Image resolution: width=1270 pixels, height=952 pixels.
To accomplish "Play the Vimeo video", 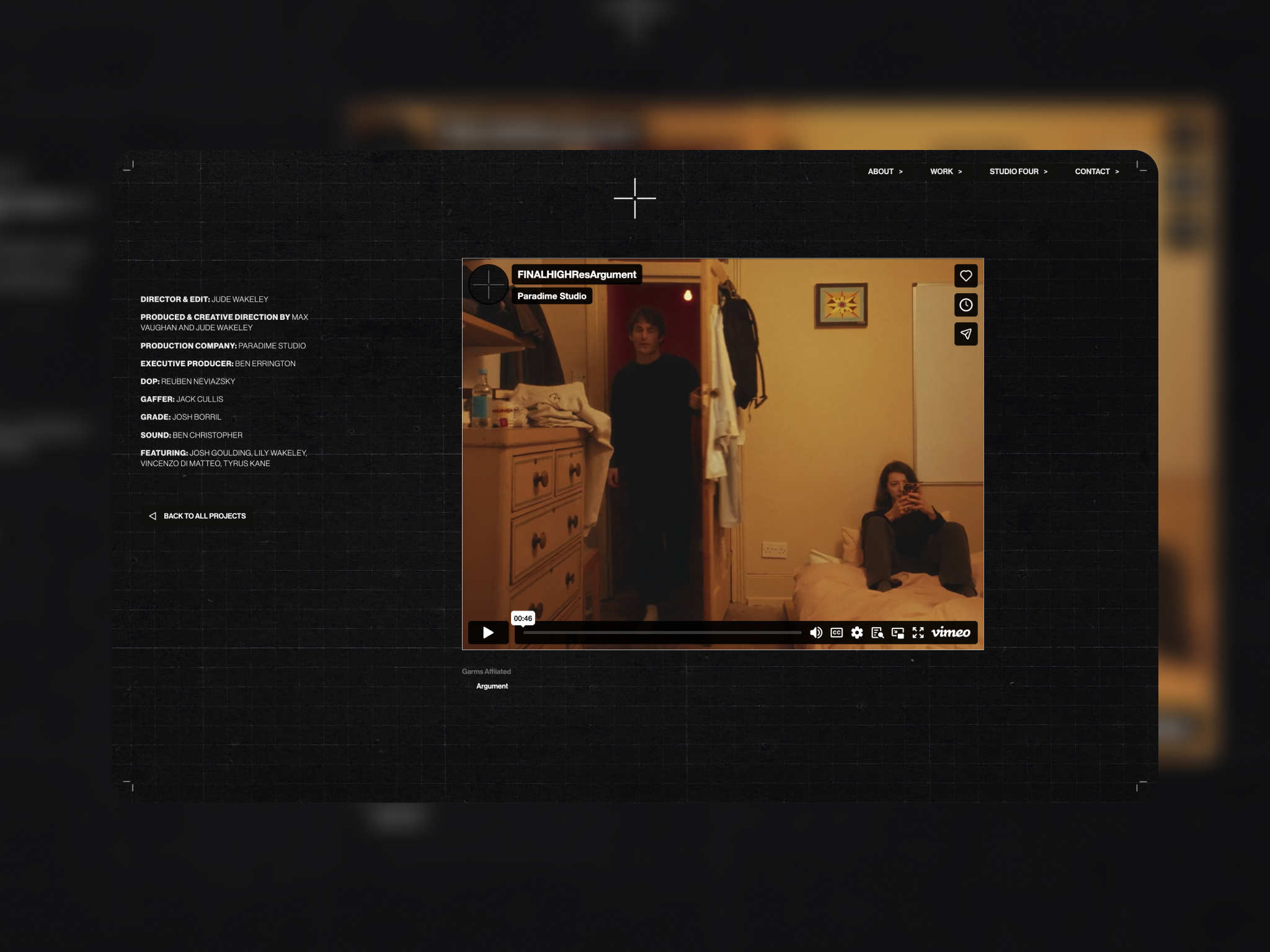I will tap(488, 632).
